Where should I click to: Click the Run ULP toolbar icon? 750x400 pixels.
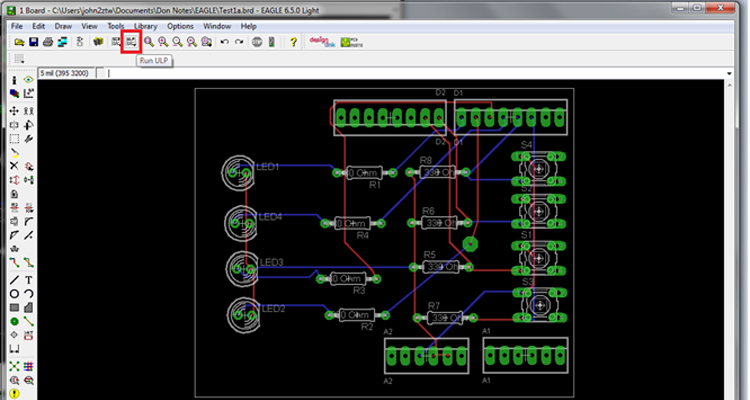(131, 42)
